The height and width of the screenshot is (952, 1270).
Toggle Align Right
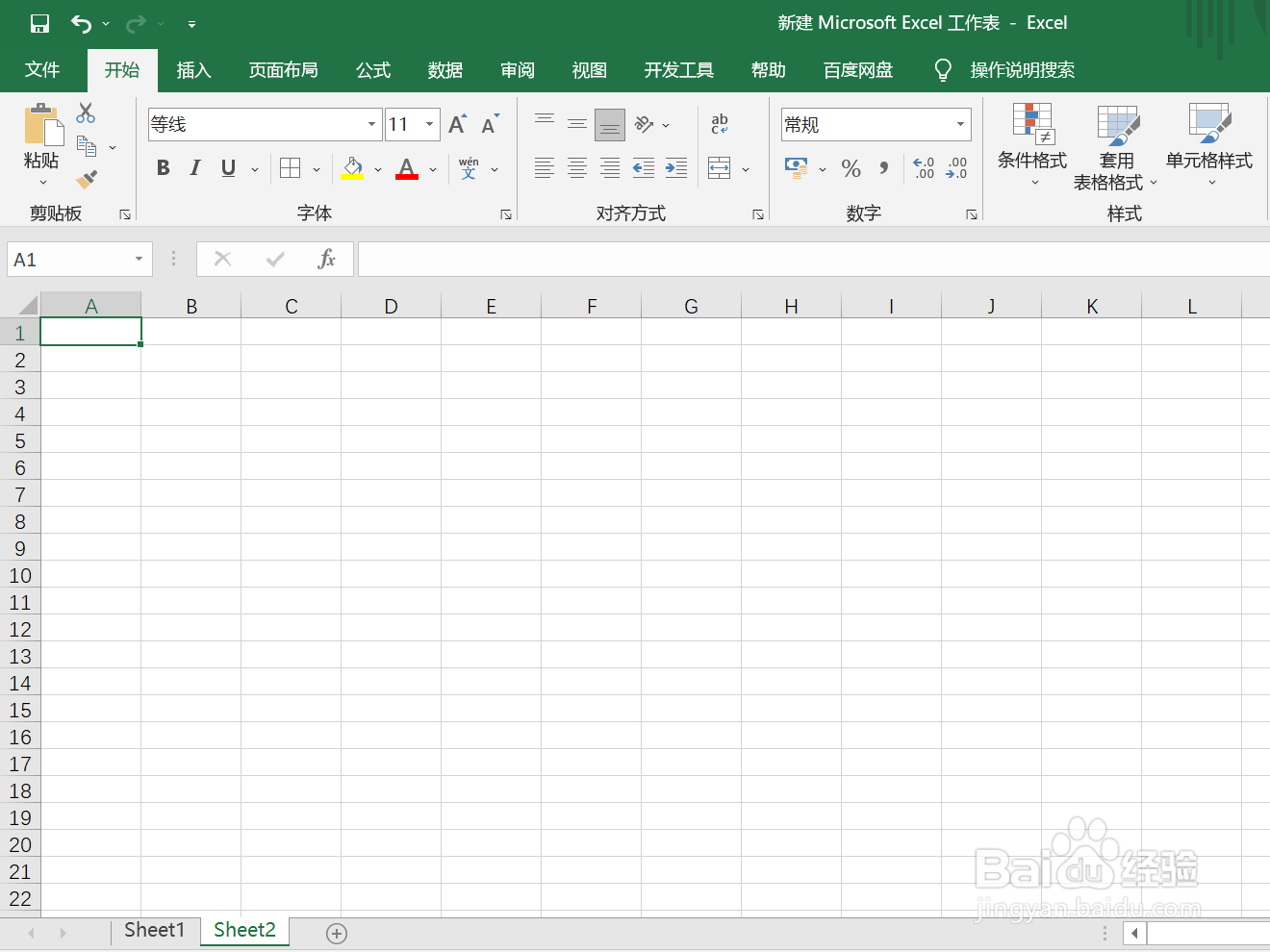click(x=610, y=168)
